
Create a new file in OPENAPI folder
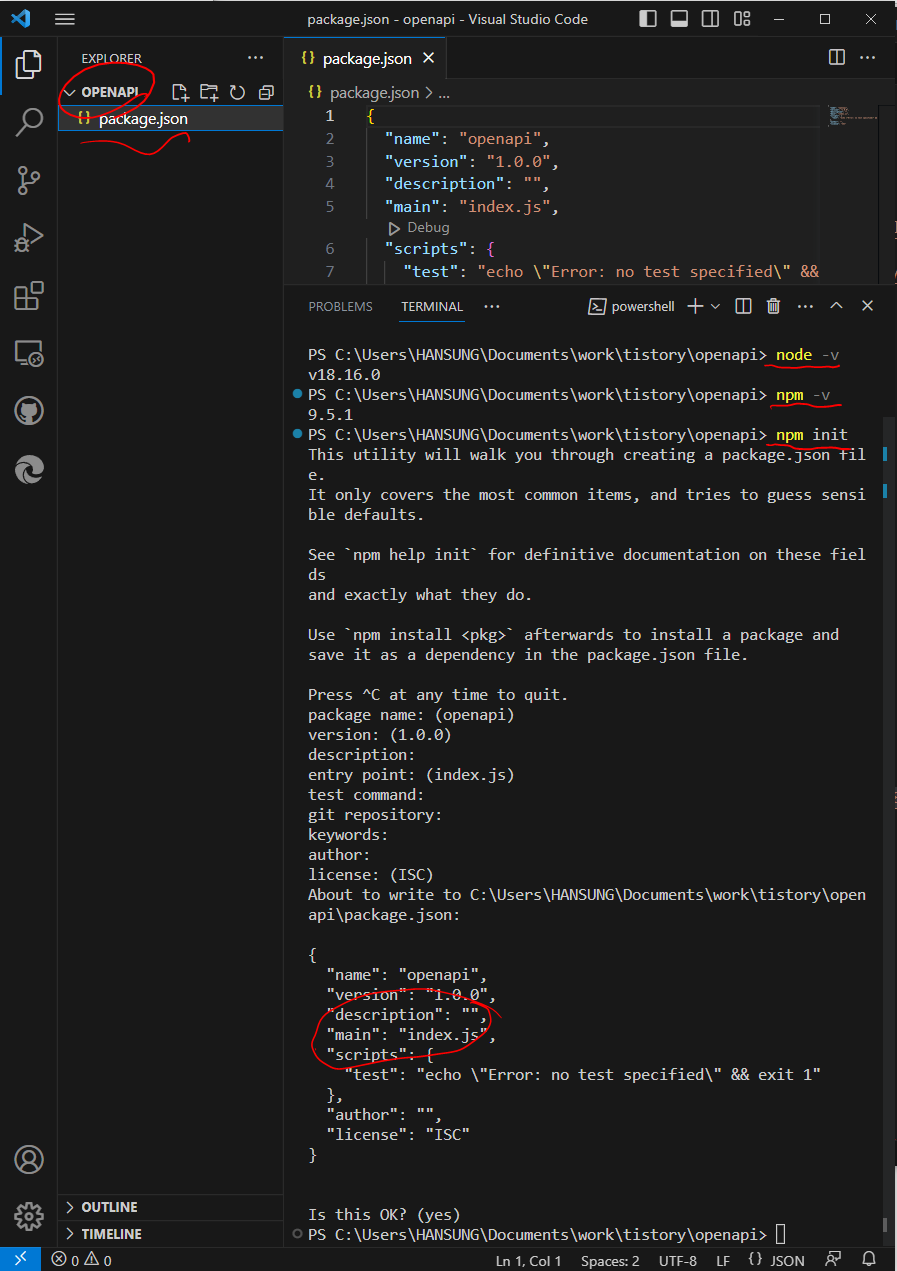click(x=180, y=92)
